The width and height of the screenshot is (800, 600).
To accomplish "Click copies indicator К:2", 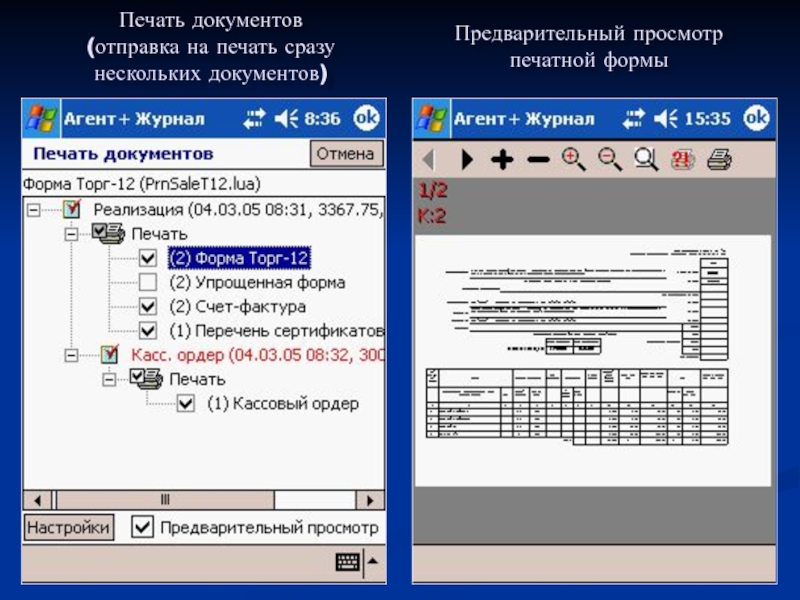I will 432,216.
